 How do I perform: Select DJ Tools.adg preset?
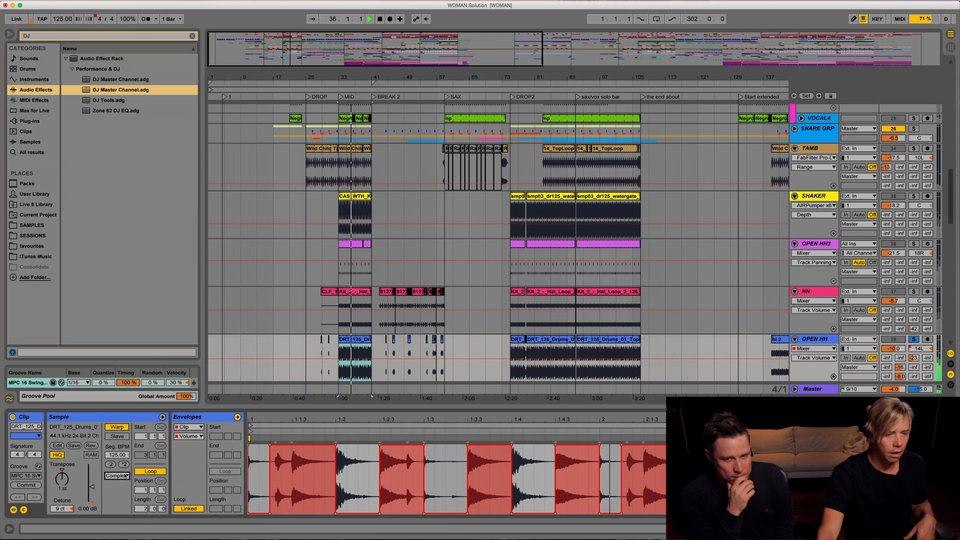[108, 100]
